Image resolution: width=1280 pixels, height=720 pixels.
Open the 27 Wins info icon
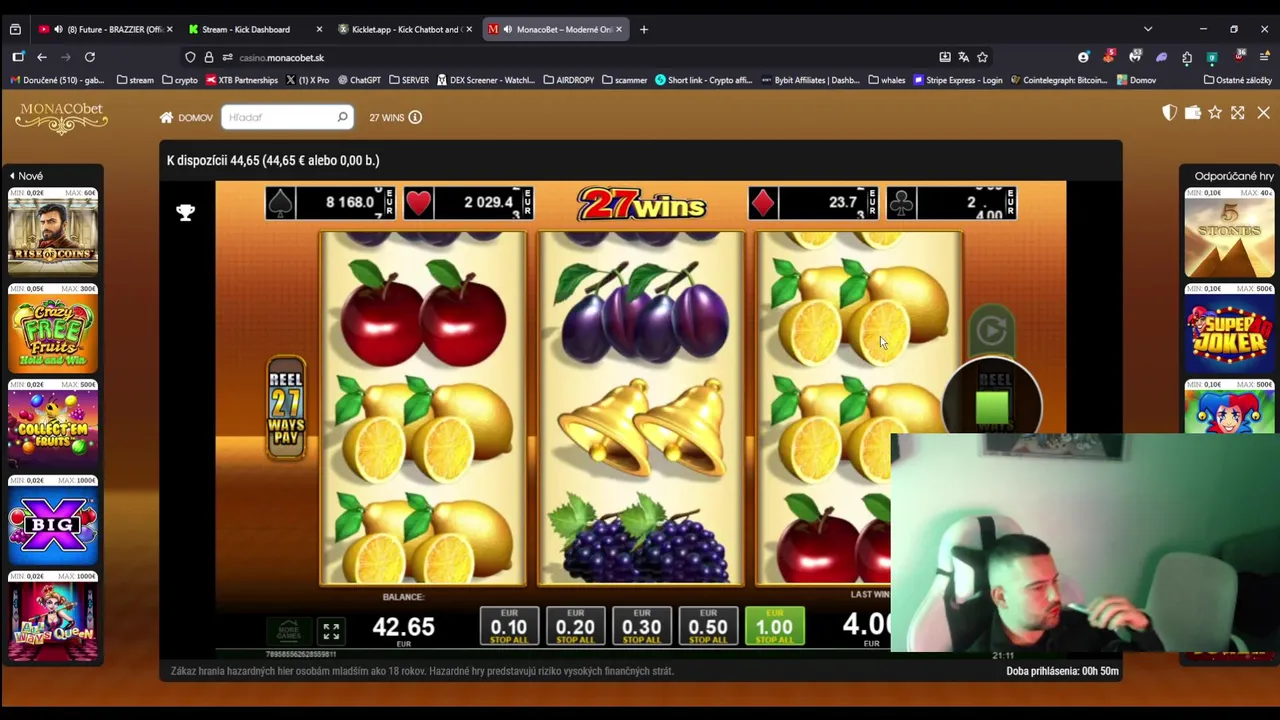click(415, 117)
